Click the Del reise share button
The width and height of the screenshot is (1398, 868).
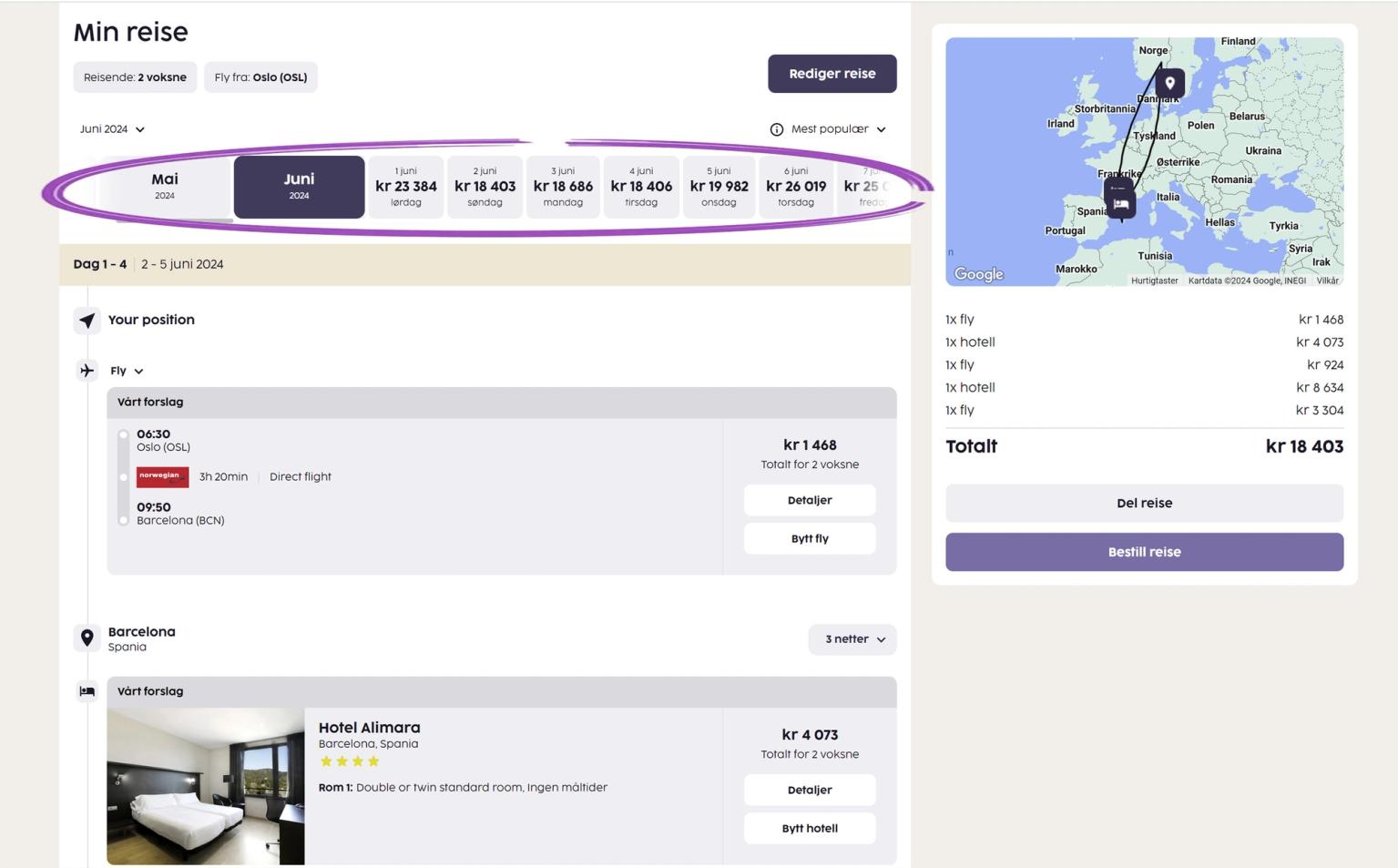[1144, 503]
